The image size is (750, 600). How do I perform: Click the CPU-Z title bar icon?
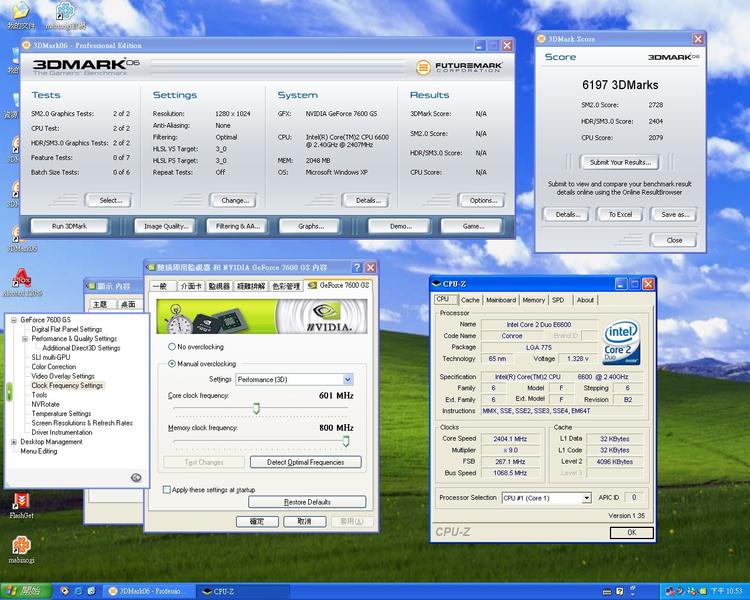click(x=436, y=284)
